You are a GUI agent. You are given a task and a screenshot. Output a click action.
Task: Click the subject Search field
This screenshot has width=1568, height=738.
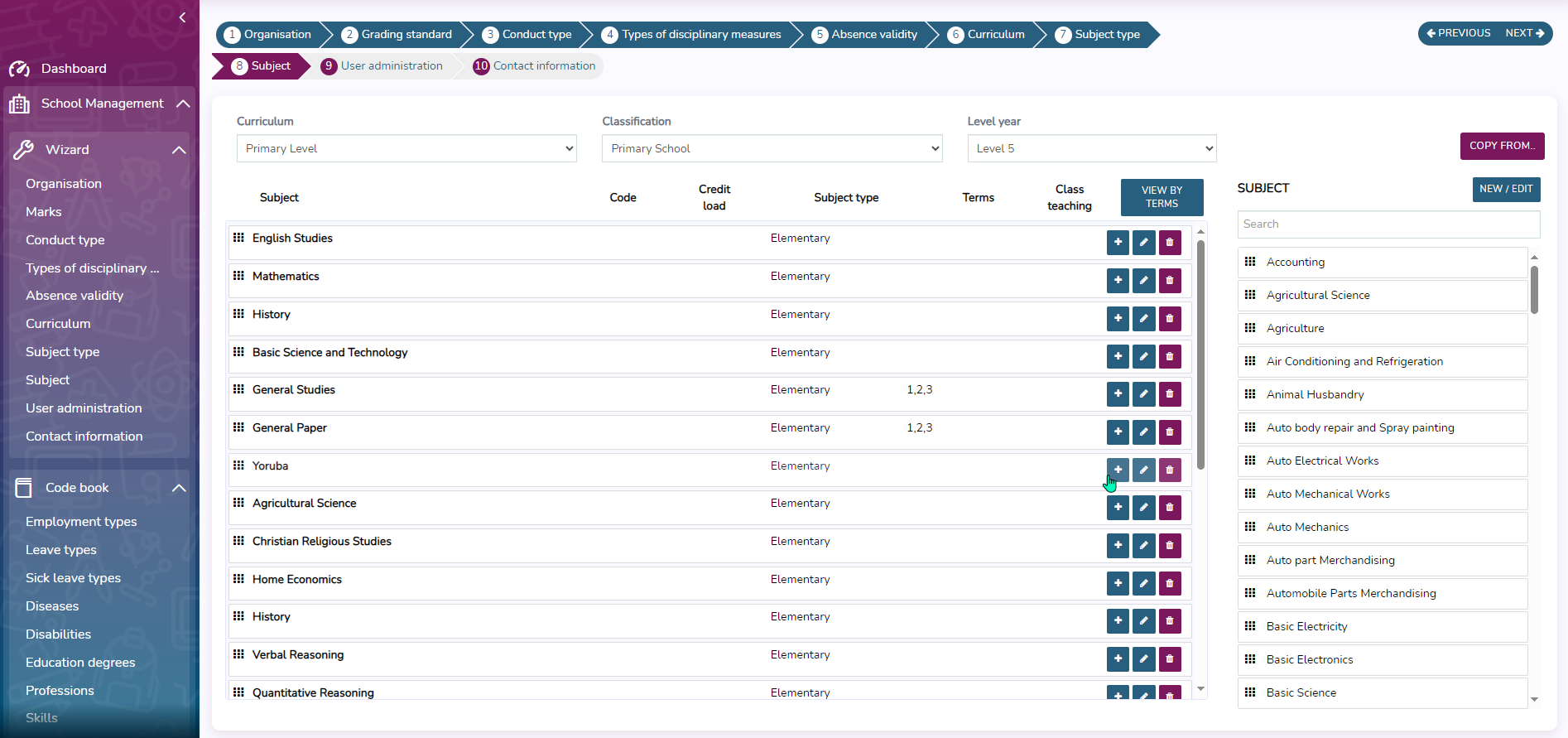pos(1388,224)
